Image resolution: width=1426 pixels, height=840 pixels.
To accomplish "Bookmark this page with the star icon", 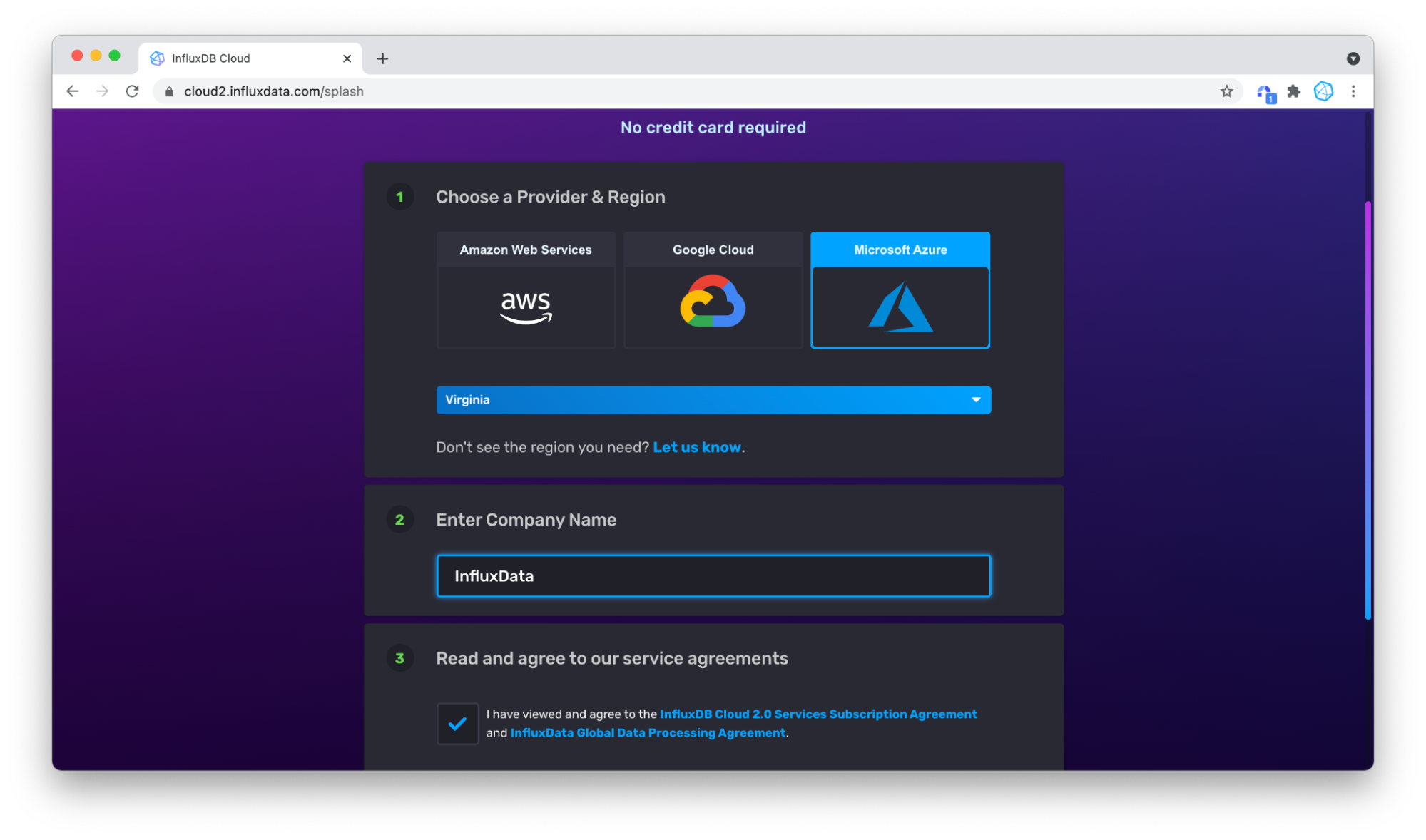I will (1226, 91).
